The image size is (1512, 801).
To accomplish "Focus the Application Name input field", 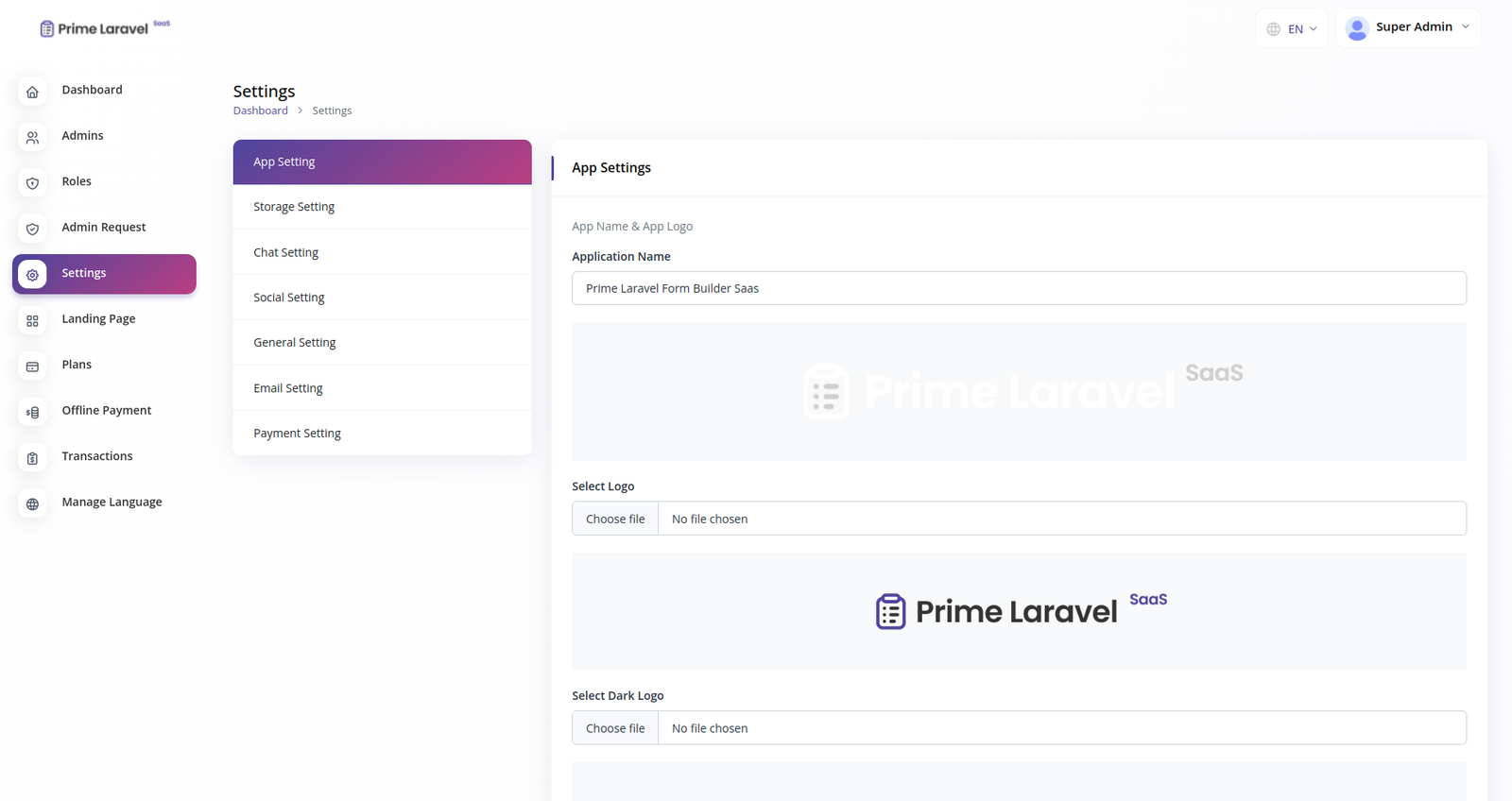I will (1019, 288).
